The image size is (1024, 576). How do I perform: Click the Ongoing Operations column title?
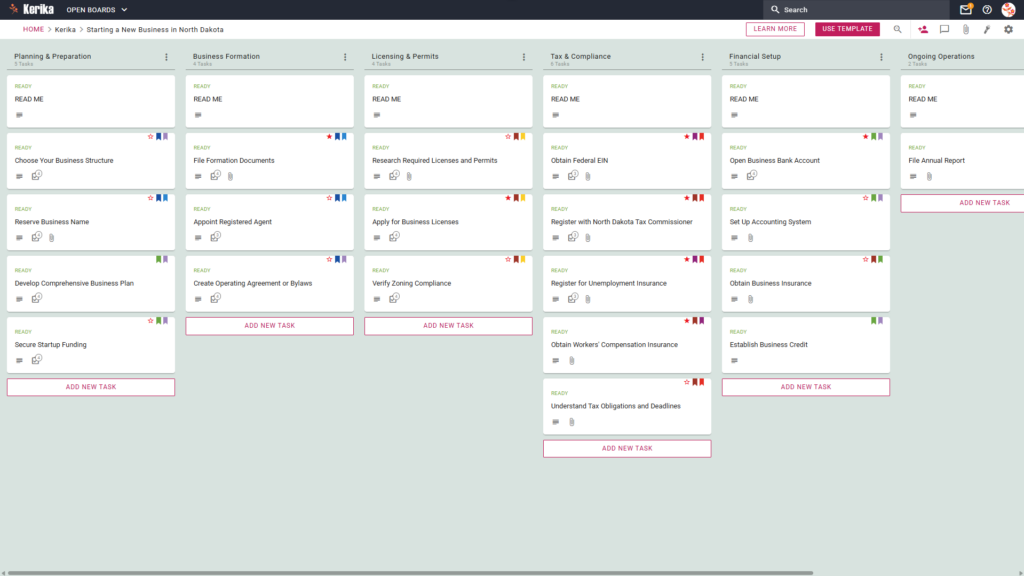941,56
